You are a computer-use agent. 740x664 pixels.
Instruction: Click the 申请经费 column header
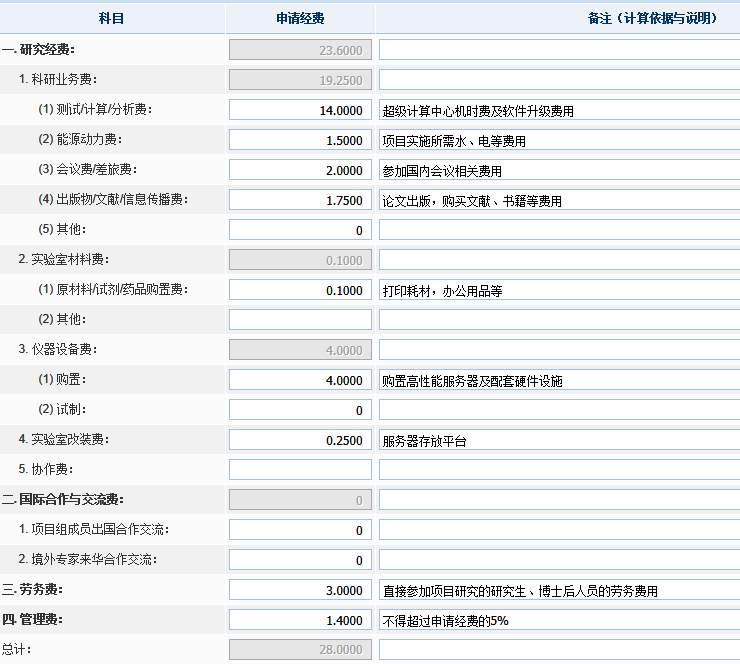300,18
